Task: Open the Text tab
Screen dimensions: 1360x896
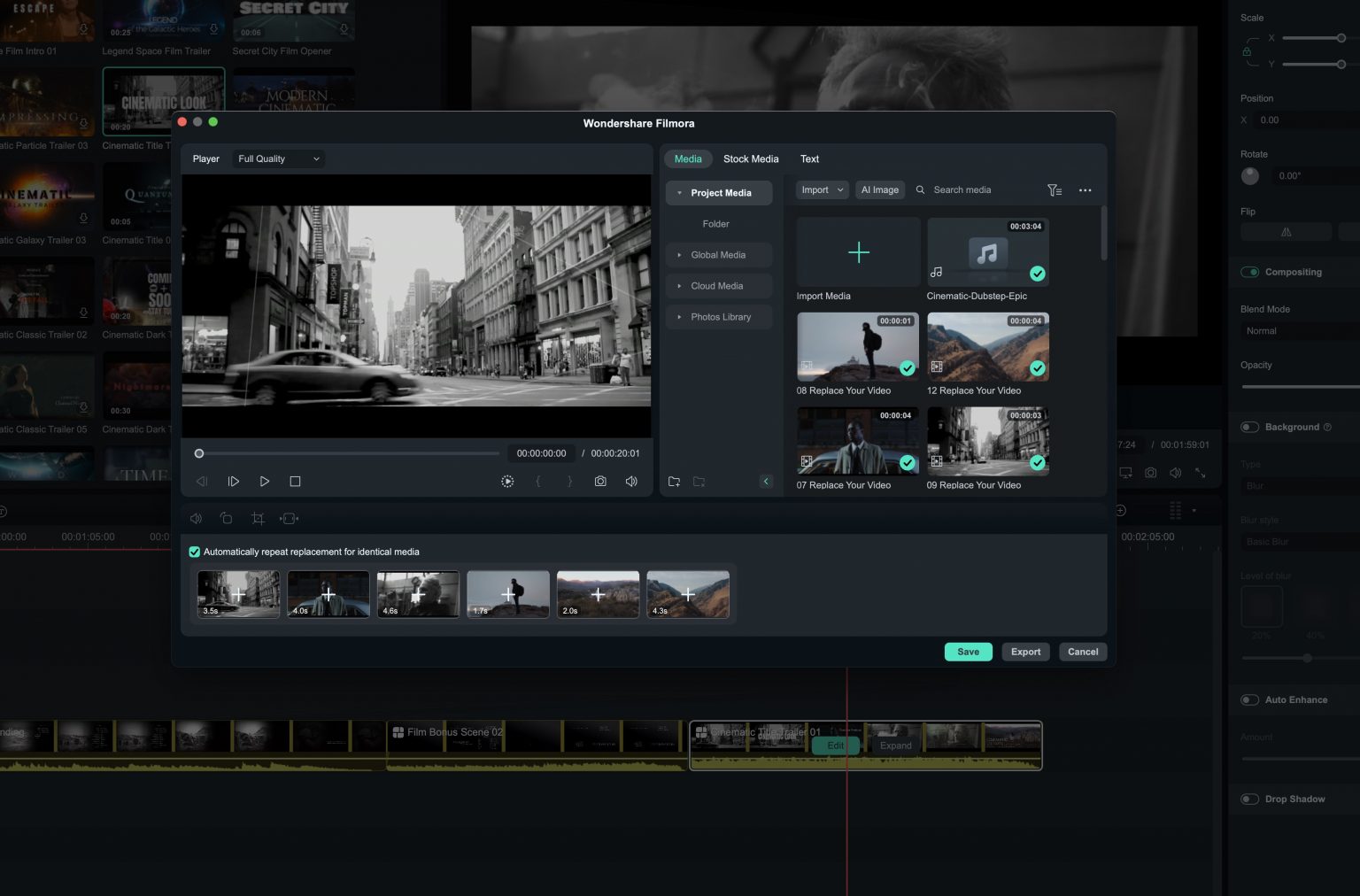Action: click(x=809, y=158)
